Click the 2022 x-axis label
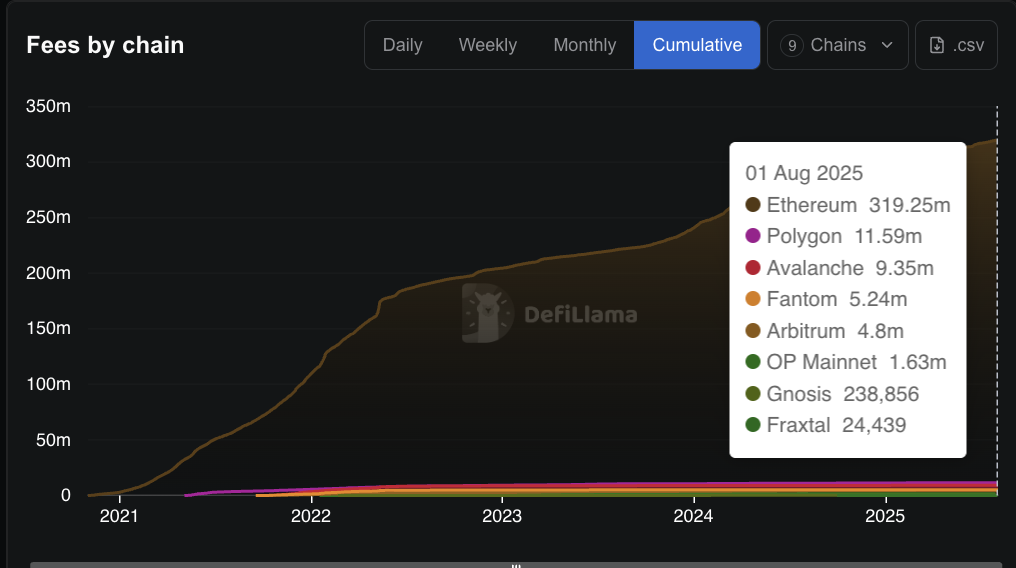 click(311, 516)
